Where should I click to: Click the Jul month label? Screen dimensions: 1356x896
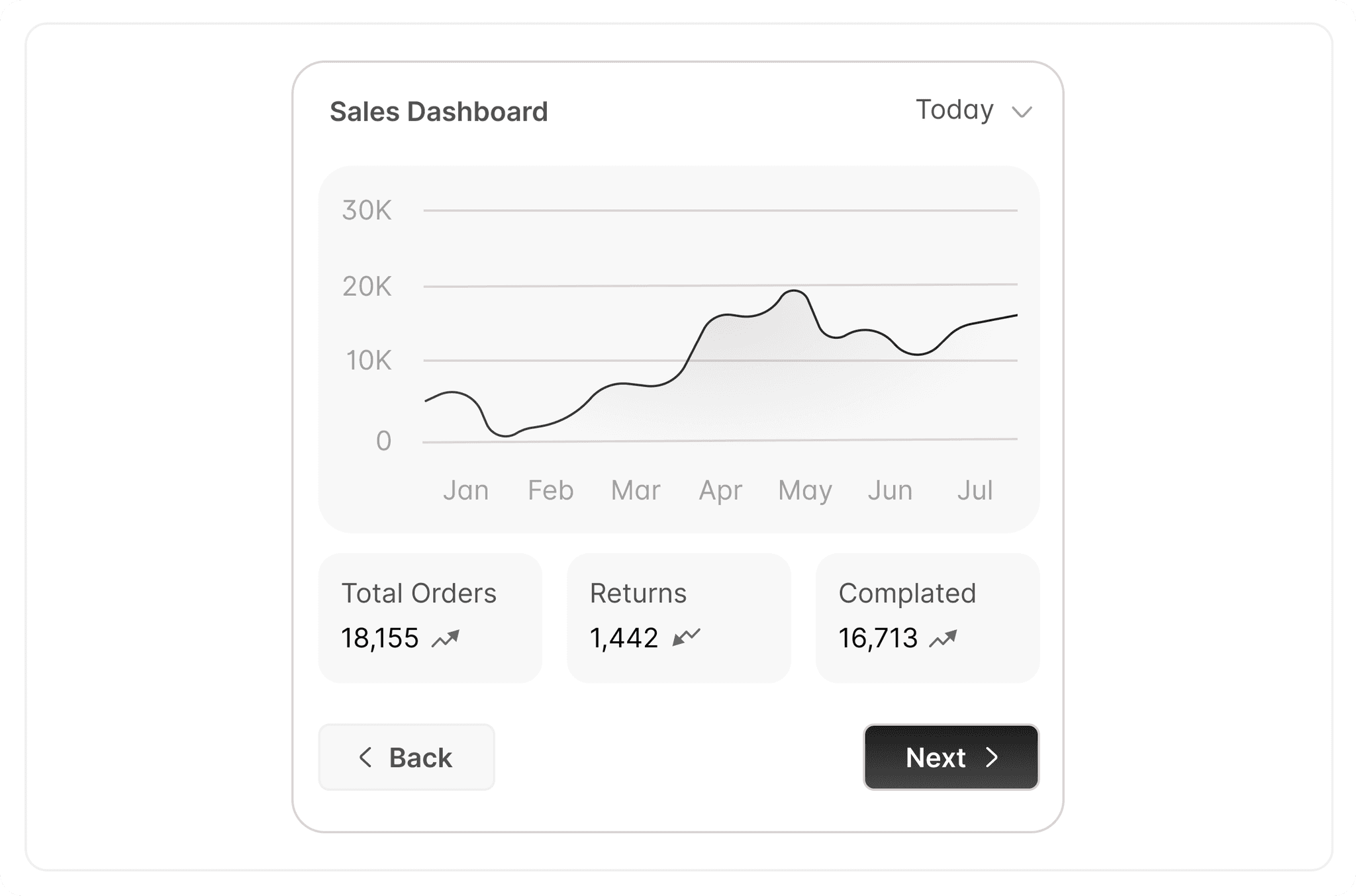click(975, 490)
